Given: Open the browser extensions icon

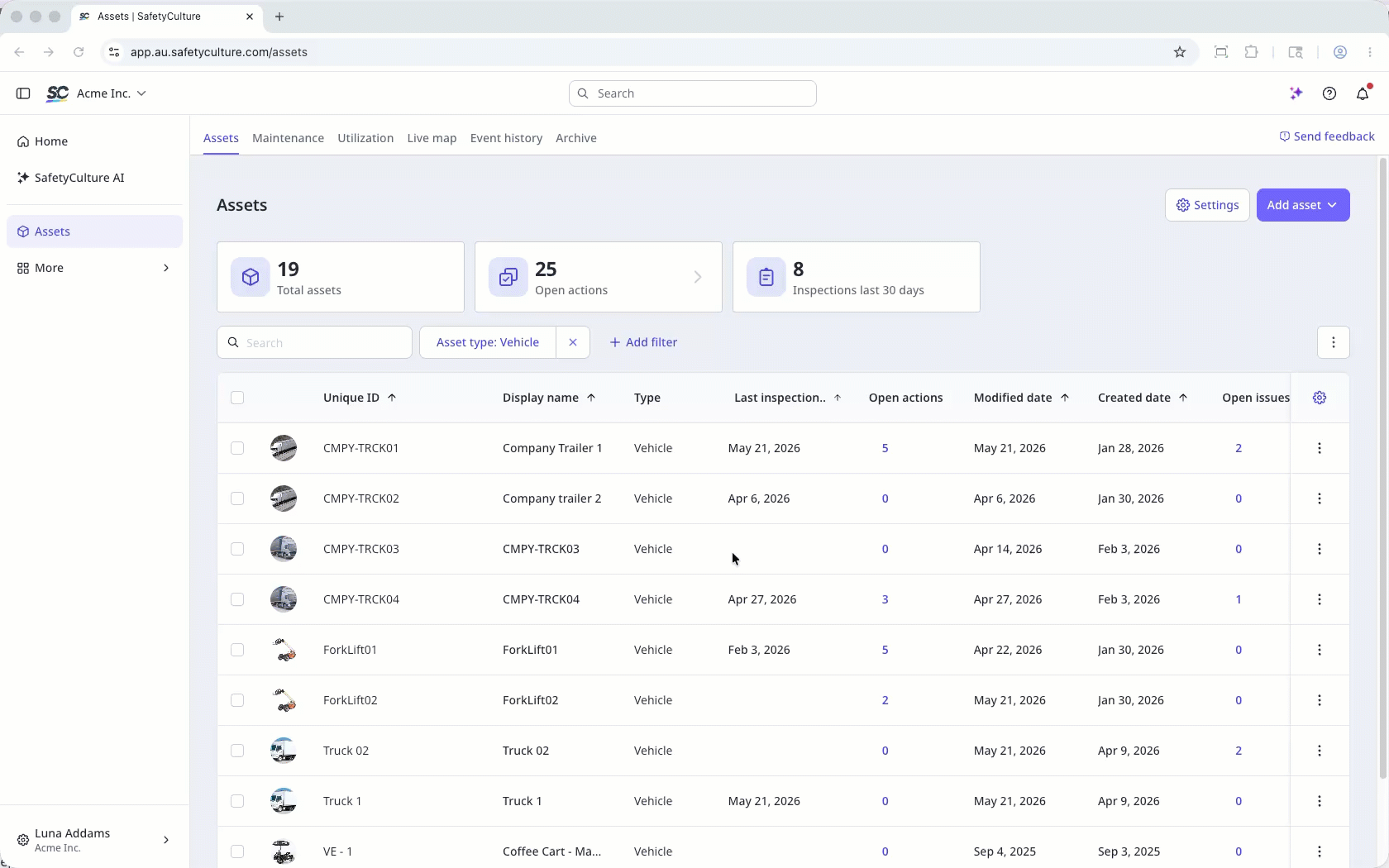Looking at the screenshot, I should coord(1252,52).
